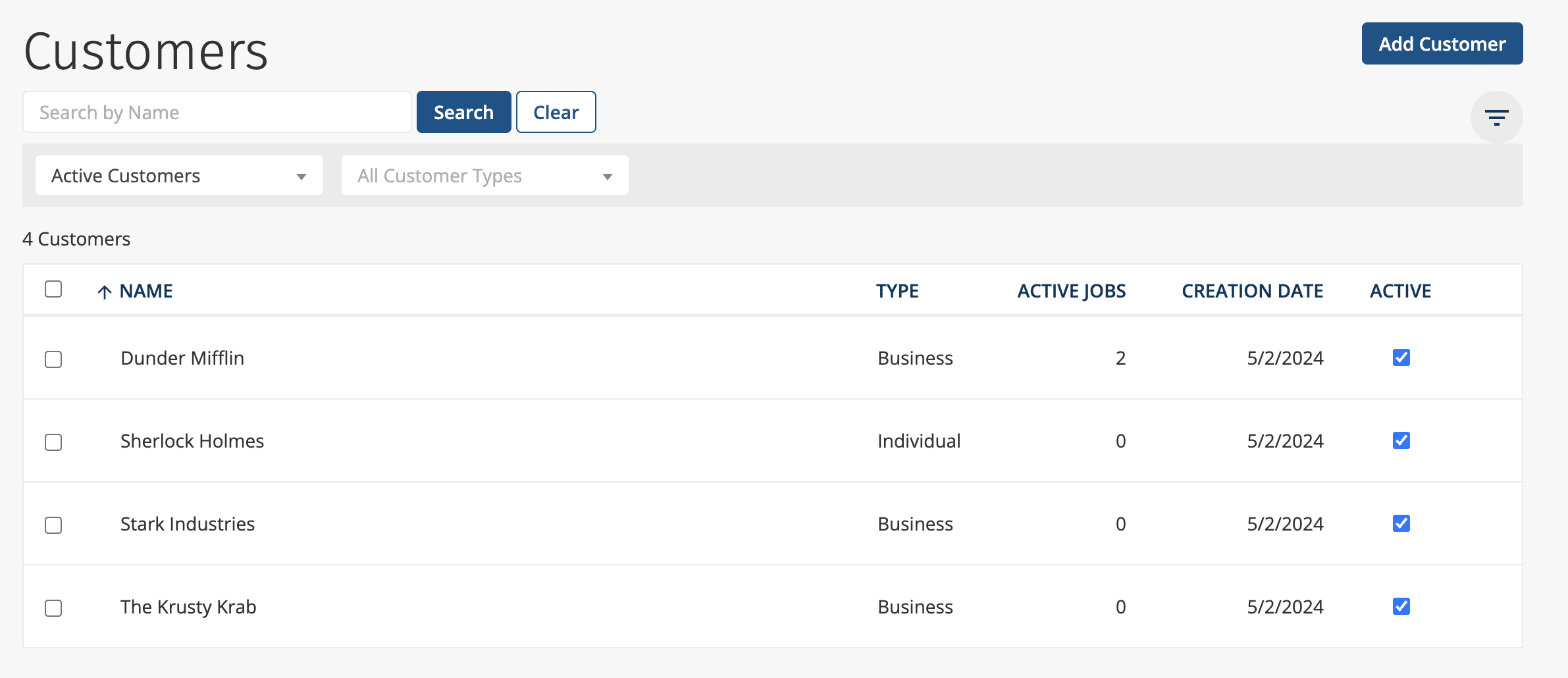Select the Sherlock Holmes row checkbox
1568x678 pixels.
[x=53, y=442]
